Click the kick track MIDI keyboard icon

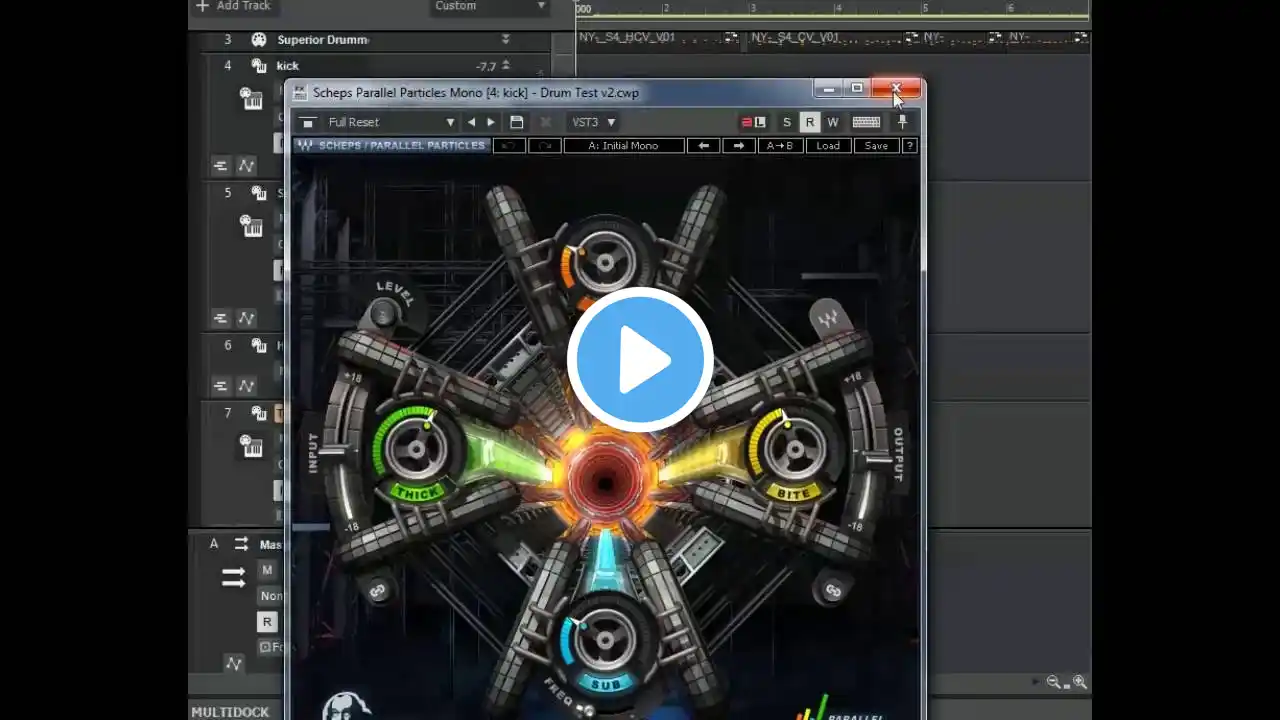coord(251,98)
